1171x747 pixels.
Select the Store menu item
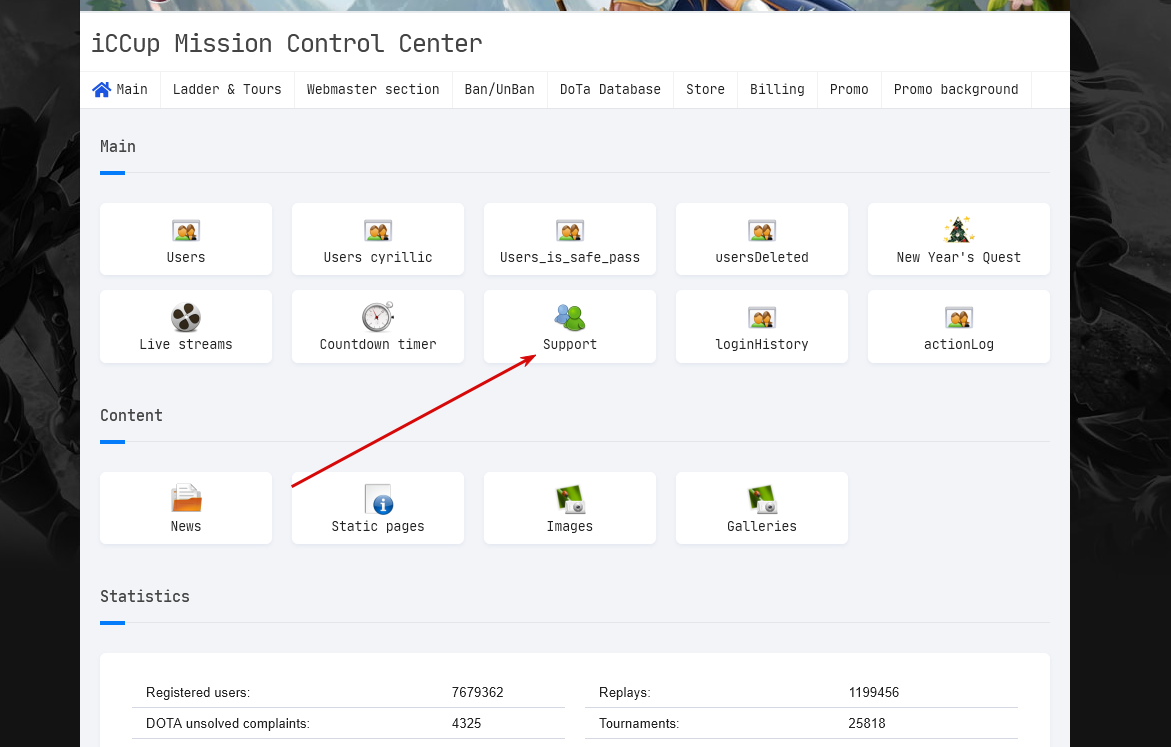[705, 90]
